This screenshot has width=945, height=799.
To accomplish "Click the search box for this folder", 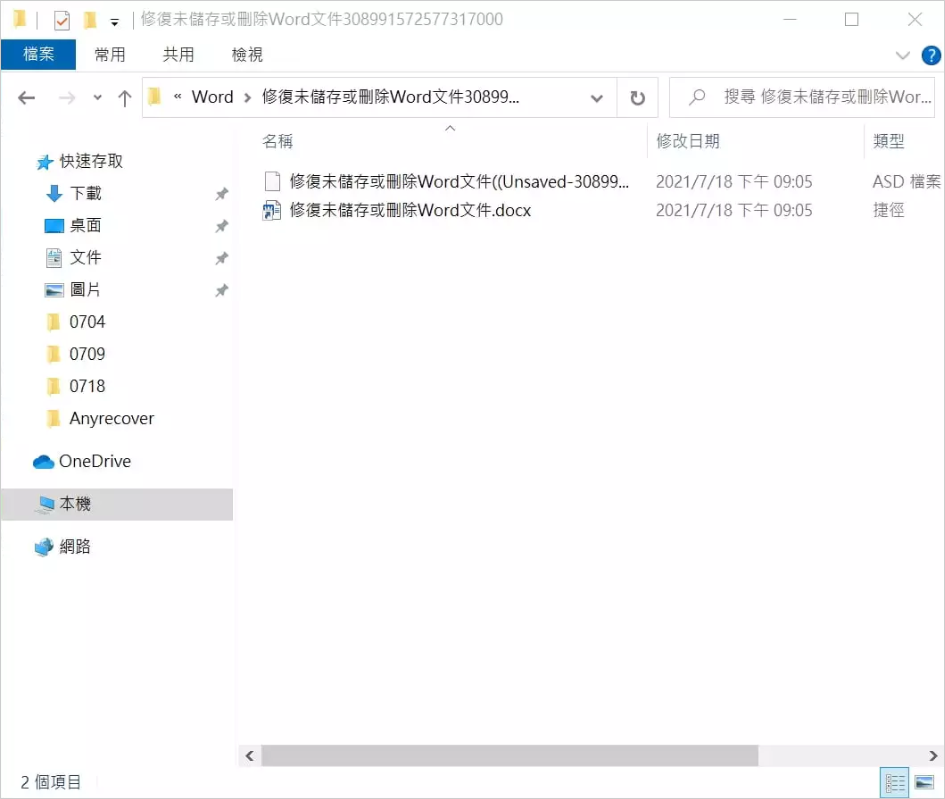I will tap(802, 97).
